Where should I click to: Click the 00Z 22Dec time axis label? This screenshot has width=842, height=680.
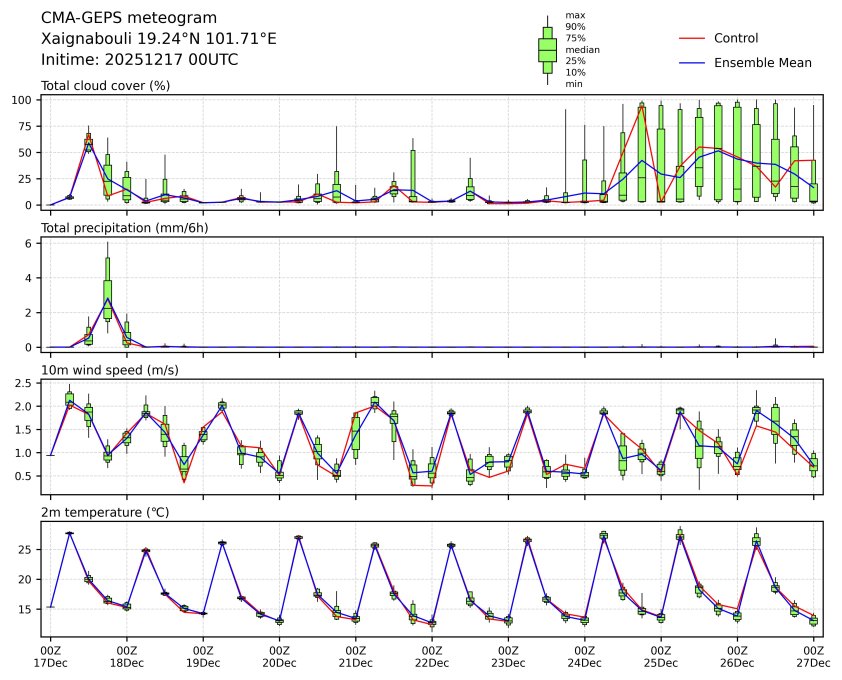point(432,655)
